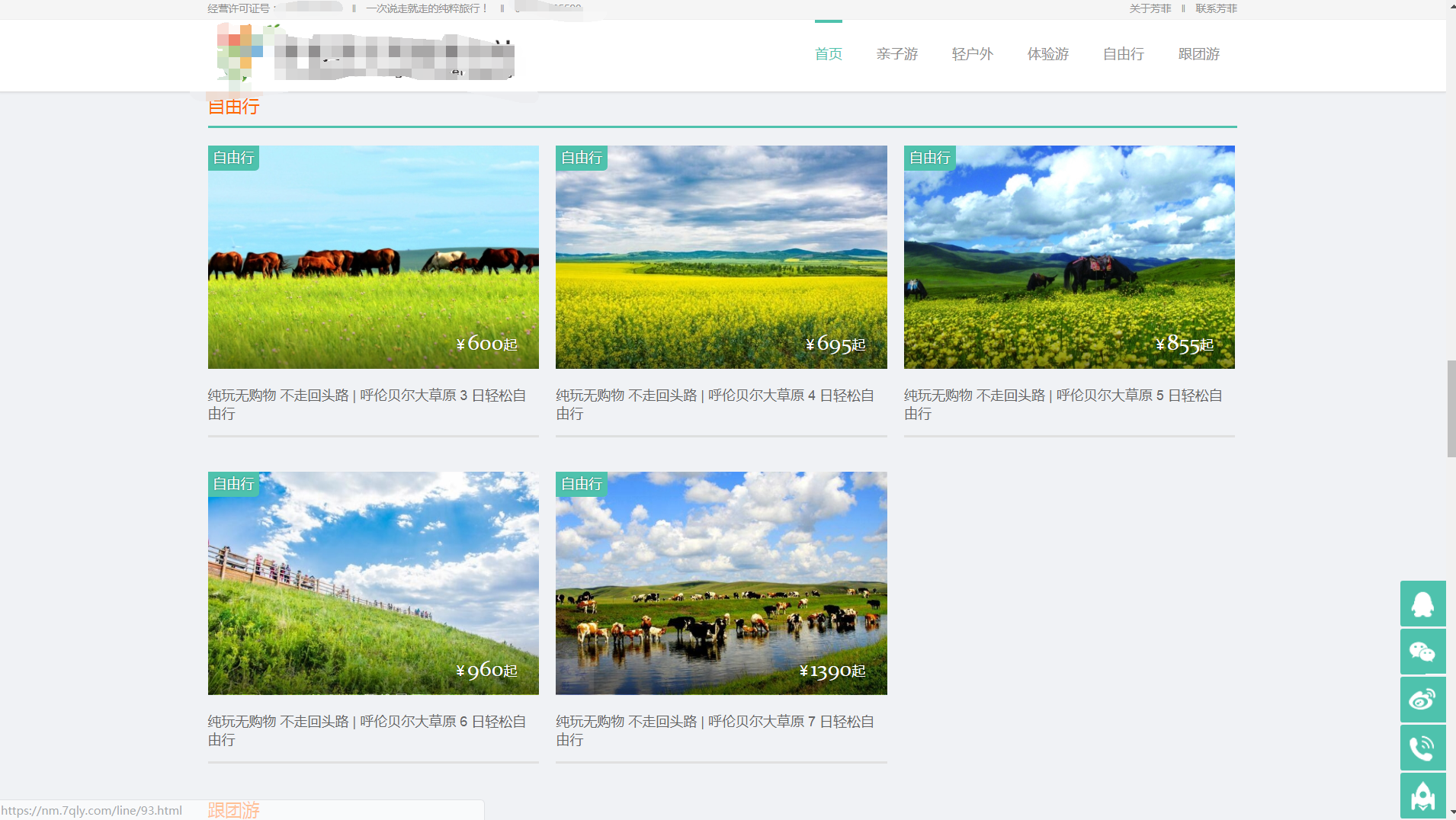This screenshot has width=1456, height=820.
Task: Open the 轻户外 menu item
Action: pos(973,54)
